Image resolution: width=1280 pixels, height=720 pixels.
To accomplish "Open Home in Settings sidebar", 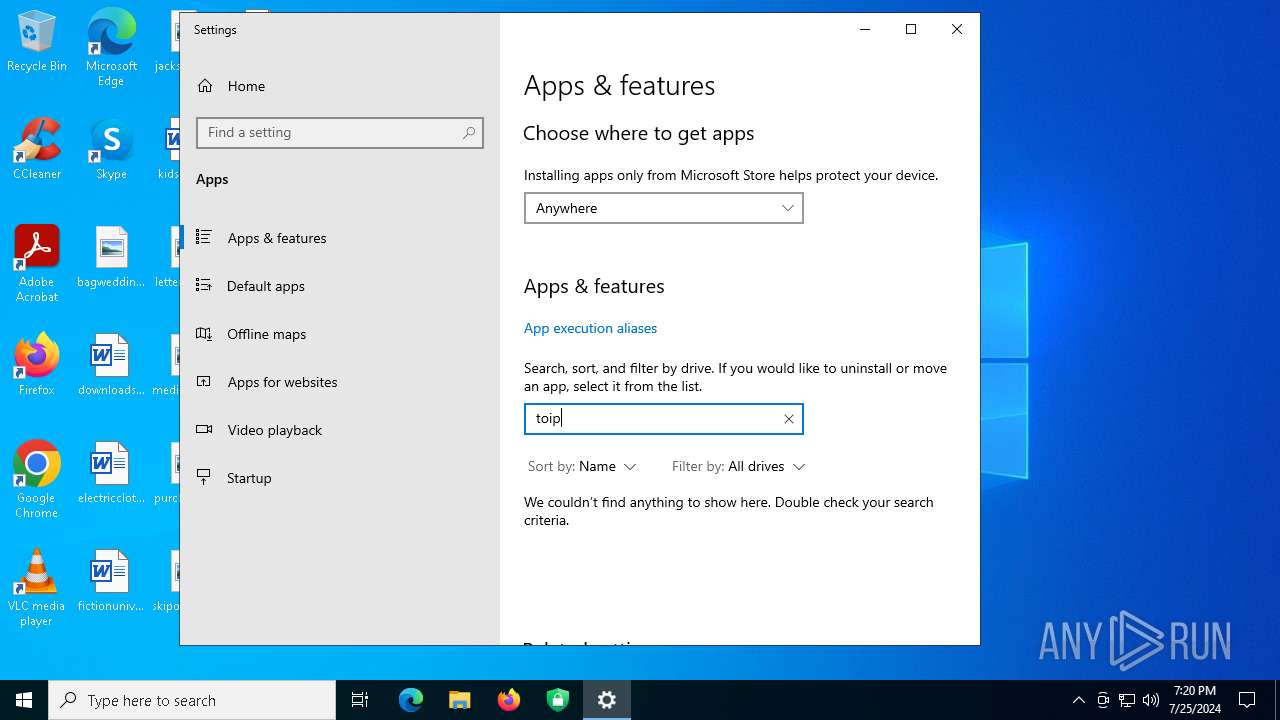I will tap(340, 86).
